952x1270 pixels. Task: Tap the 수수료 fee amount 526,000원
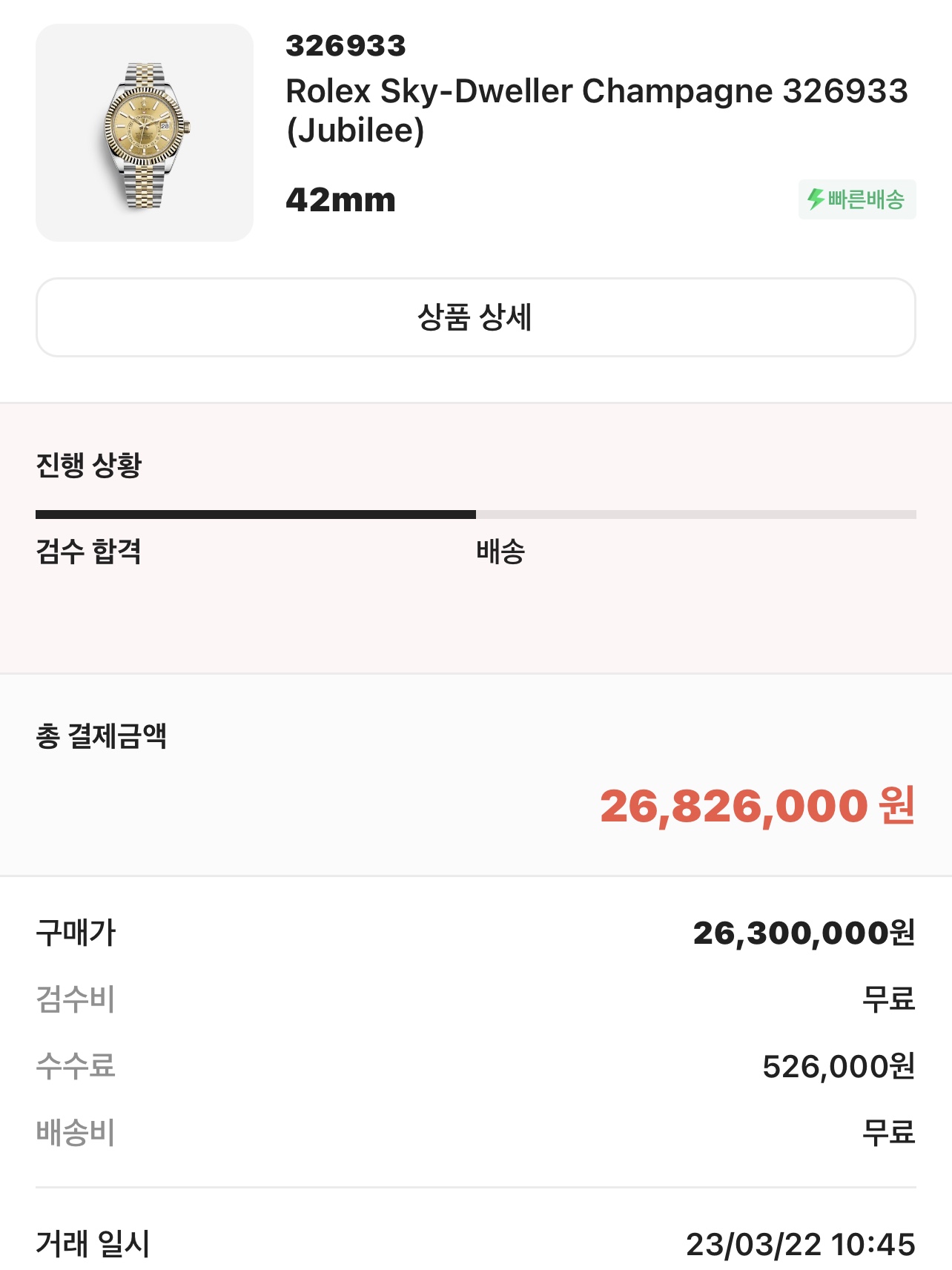(839, 1066)
